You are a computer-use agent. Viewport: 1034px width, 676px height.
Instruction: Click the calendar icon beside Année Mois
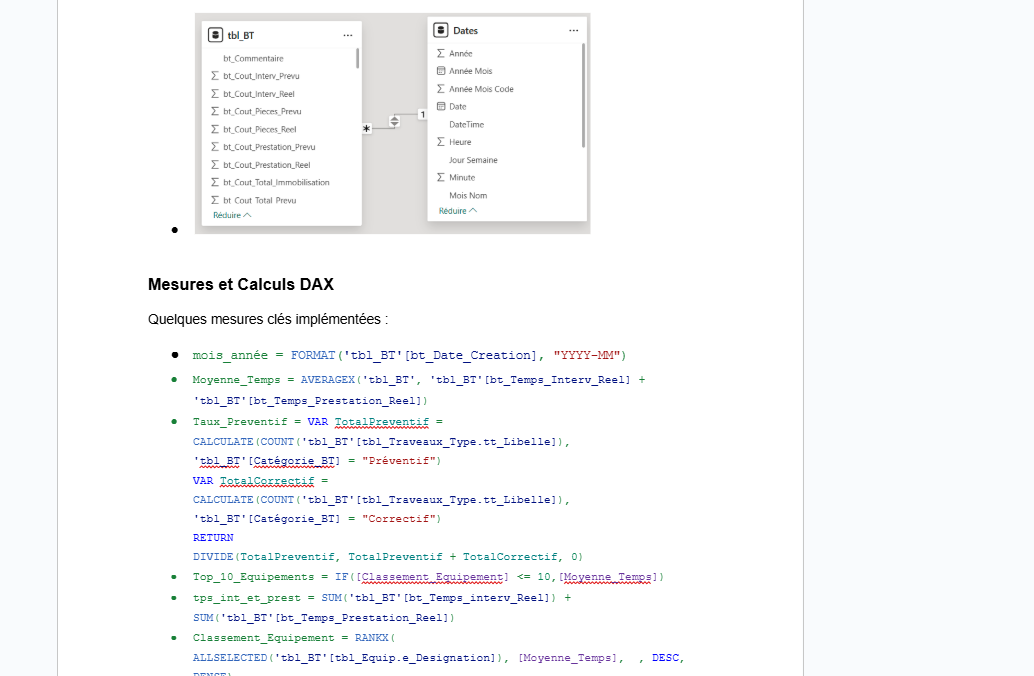pos(441,71)
